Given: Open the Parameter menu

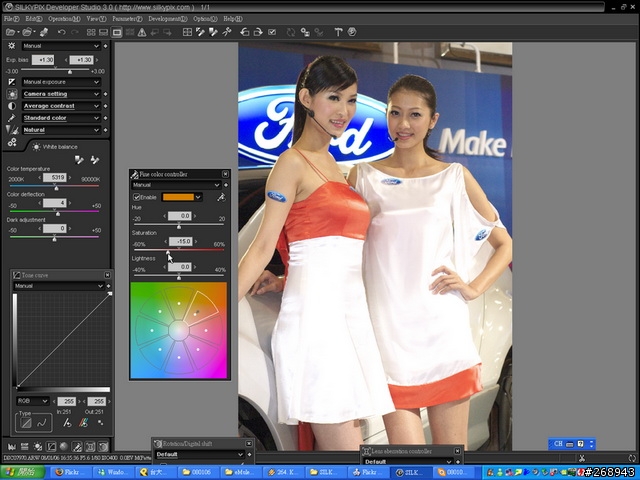Looking at the screenshot, I should pos(127,19).
